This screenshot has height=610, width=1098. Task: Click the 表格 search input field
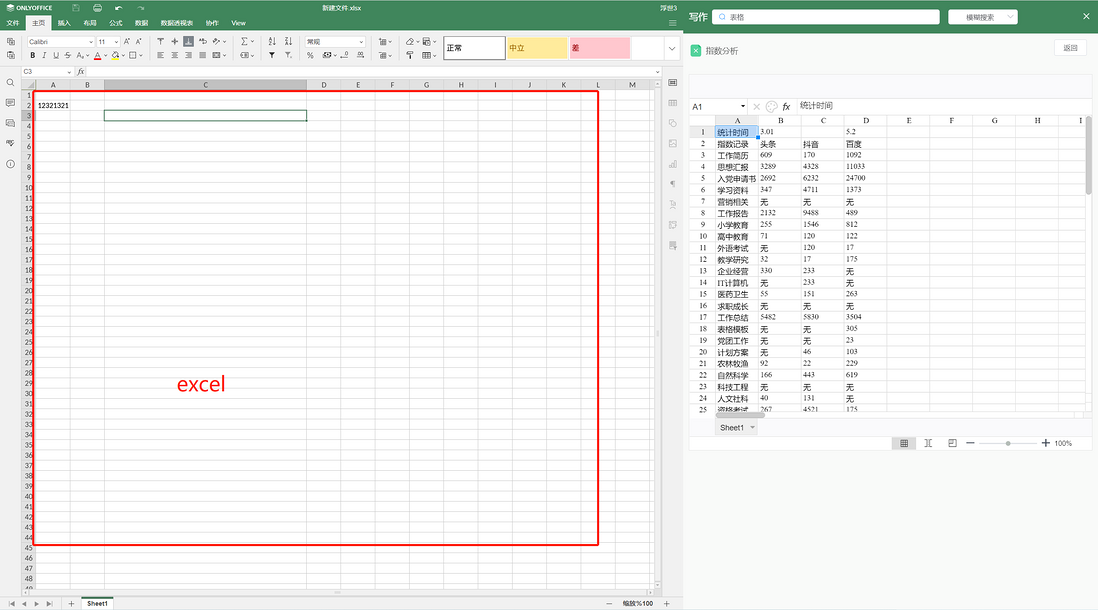[826, 17]
